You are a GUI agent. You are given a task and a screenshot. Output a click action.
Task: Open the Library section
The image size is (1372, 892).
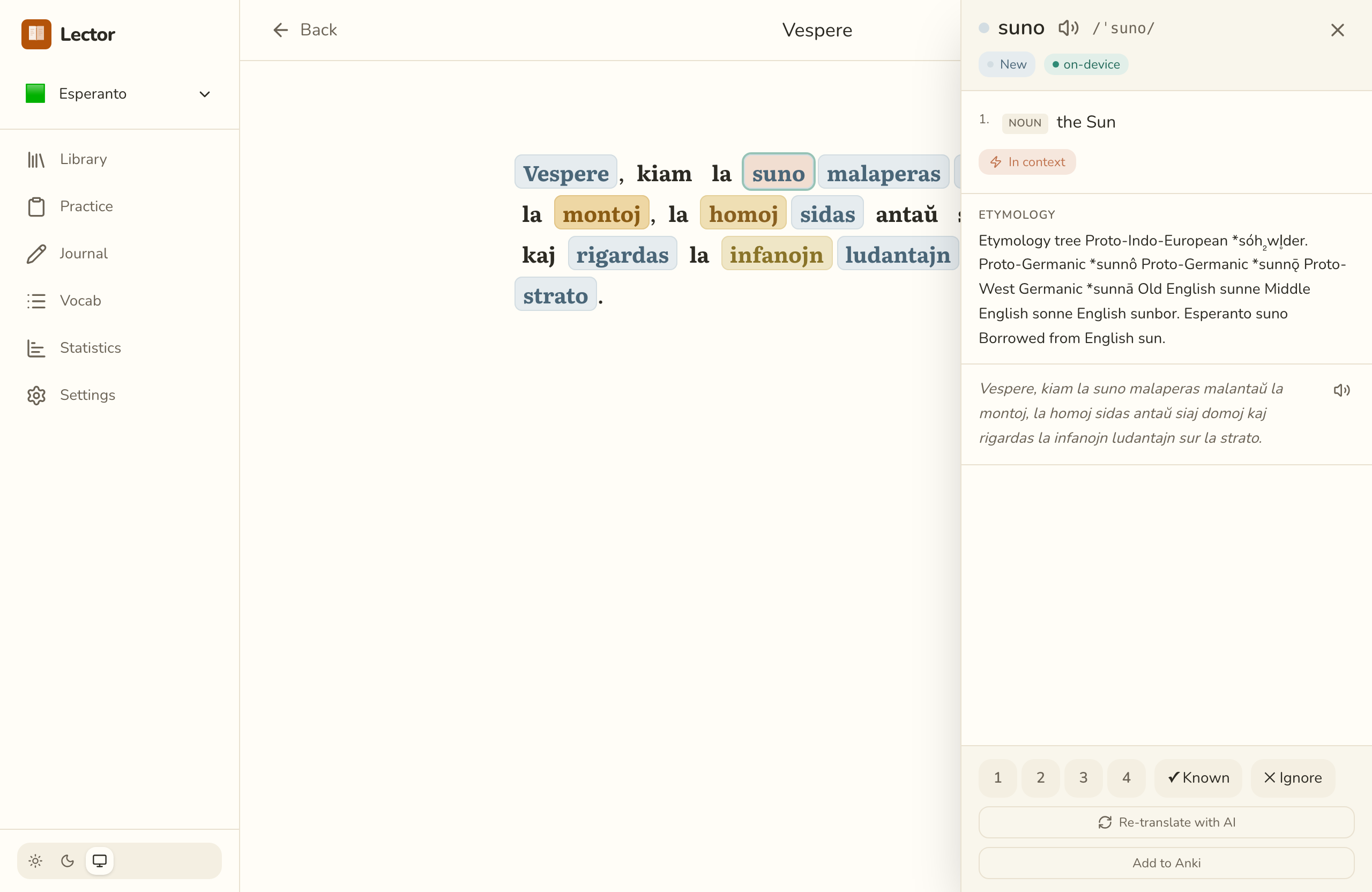(x=120, y=159)
